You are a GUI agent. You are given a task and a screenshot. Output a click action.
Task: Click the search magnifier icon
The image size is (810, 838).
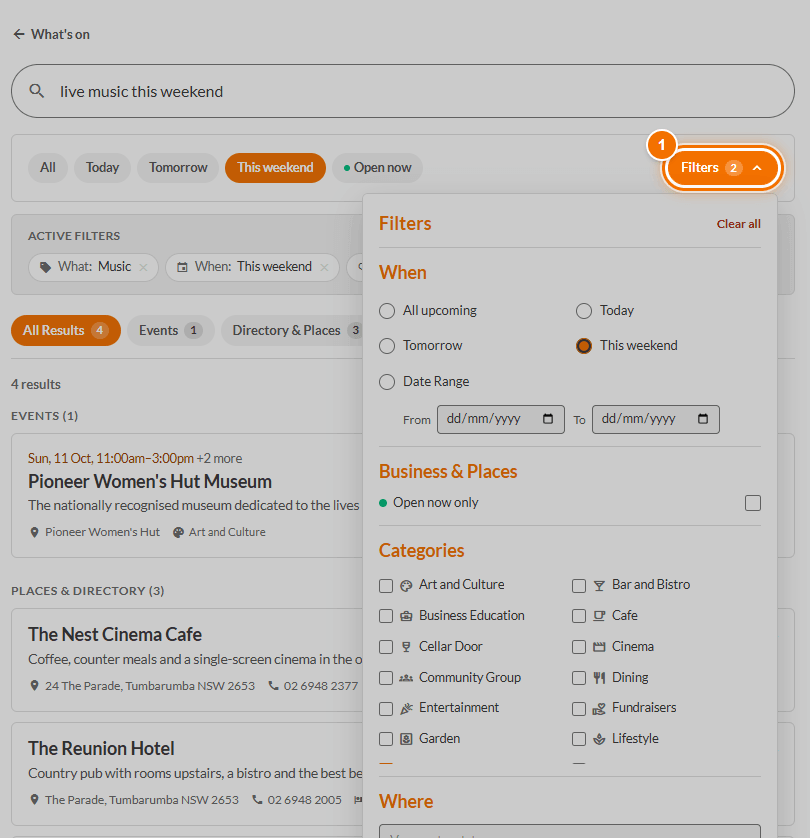[x=36, y=91]
